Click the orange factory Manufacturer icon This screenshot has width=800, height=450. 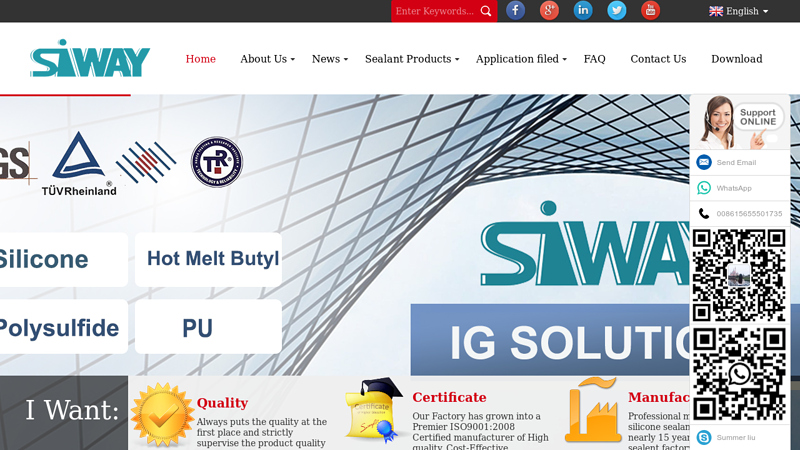593,410
